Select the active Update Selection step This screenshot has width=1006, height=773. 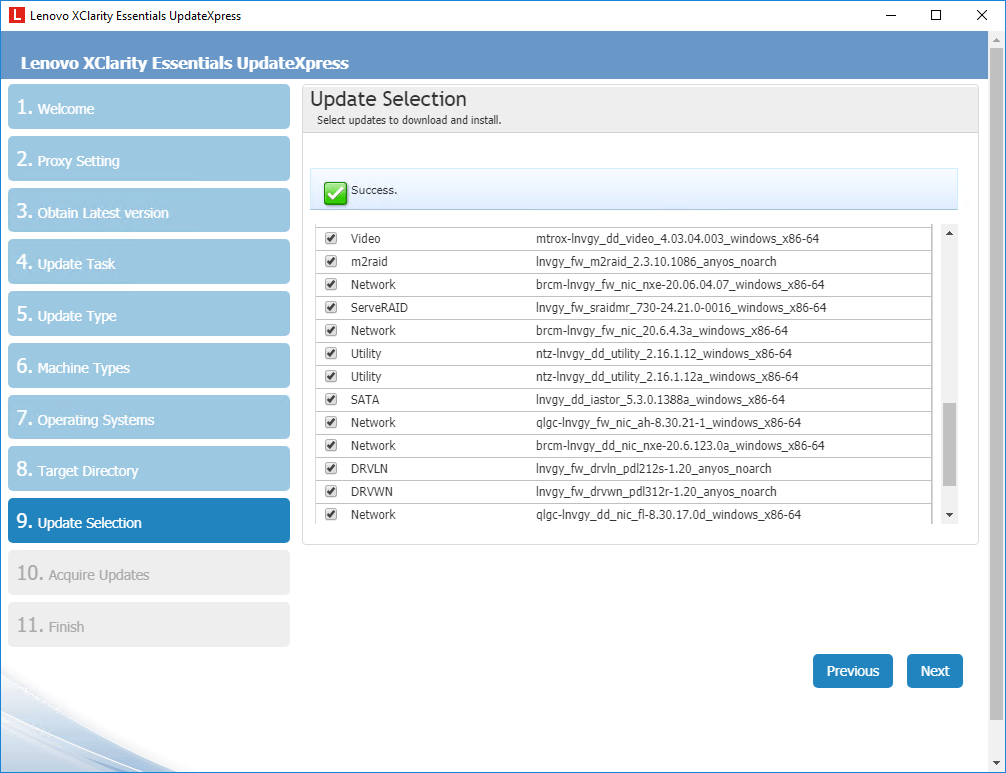coord(149,521)
